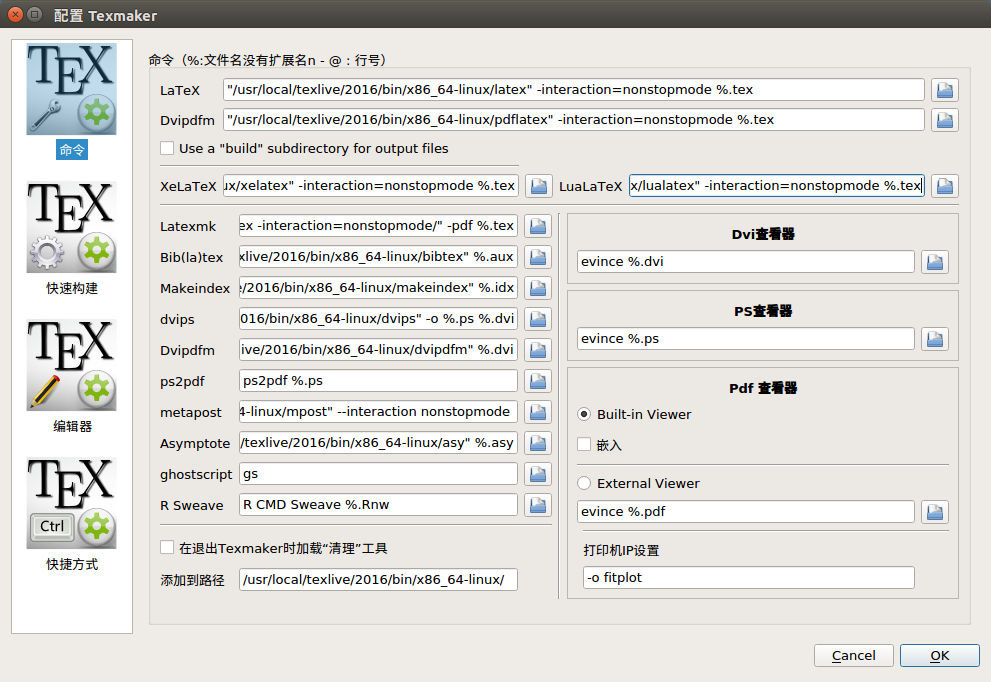Browse for the dvips executable
Image resolution: width=991 pixels, height=682 pixels.
click(538, 319)
